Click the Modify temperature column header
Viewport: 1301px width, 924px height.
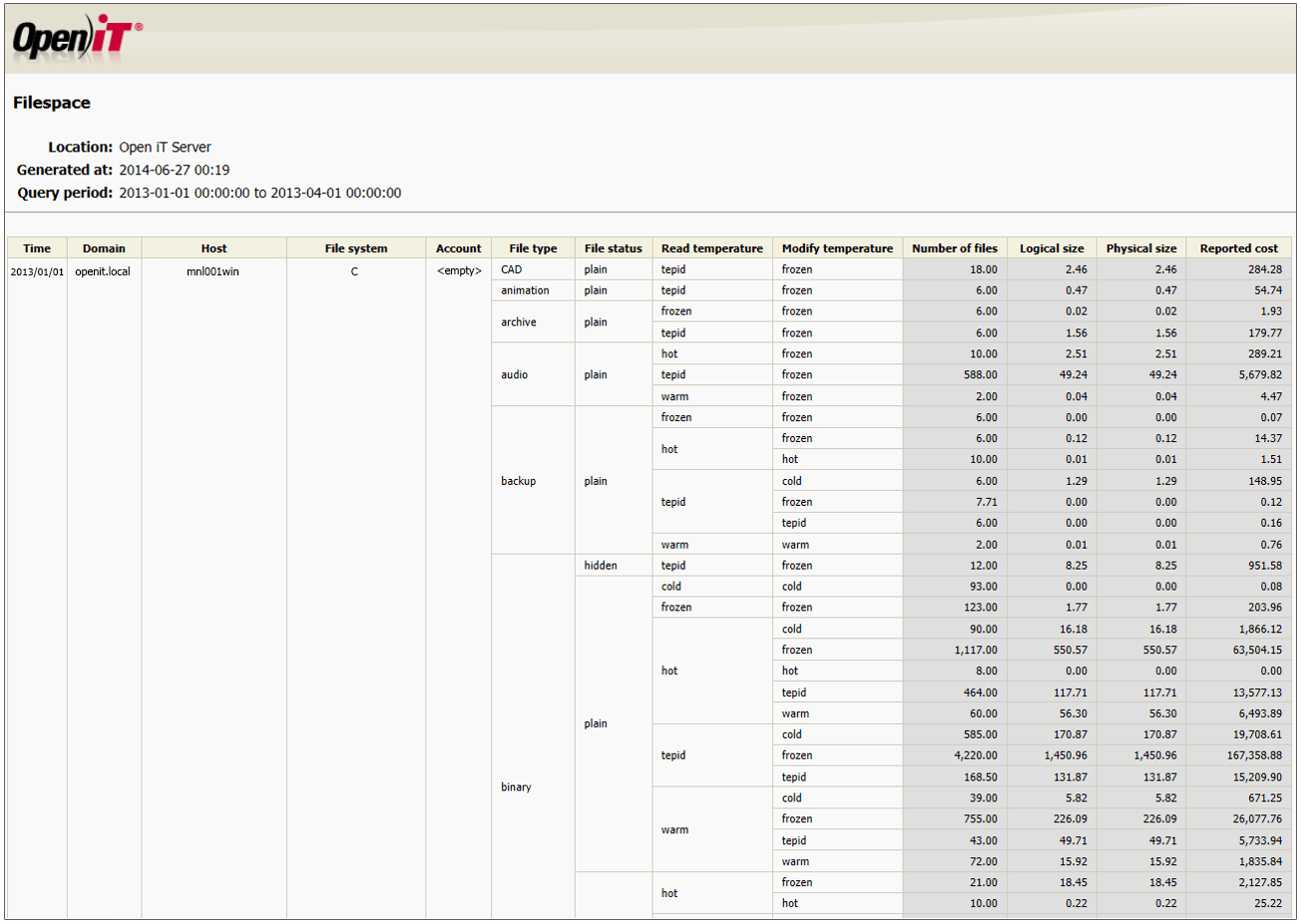(x=838, y=248)
